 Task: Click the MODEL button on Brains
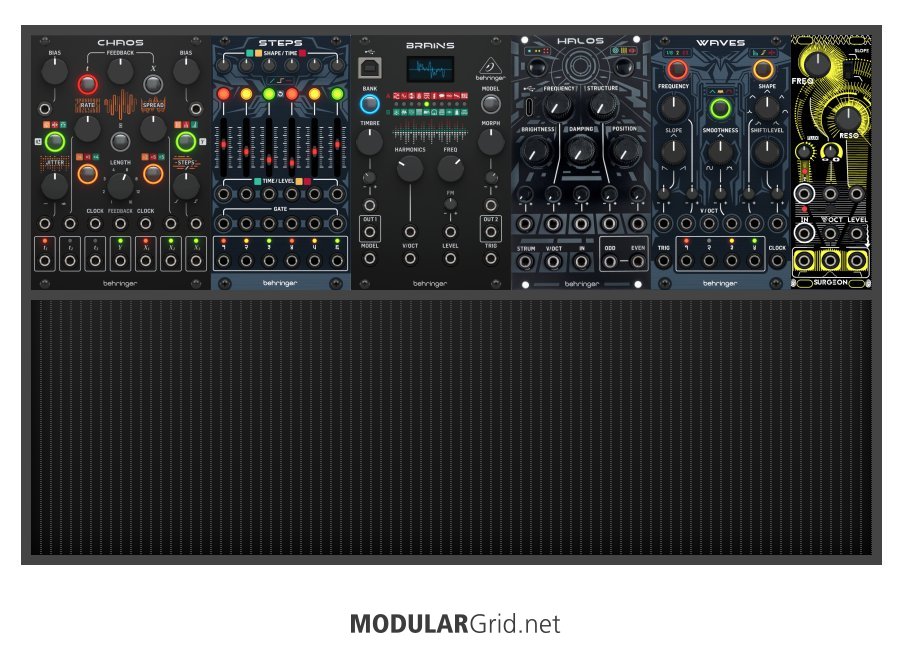(491, 104)
